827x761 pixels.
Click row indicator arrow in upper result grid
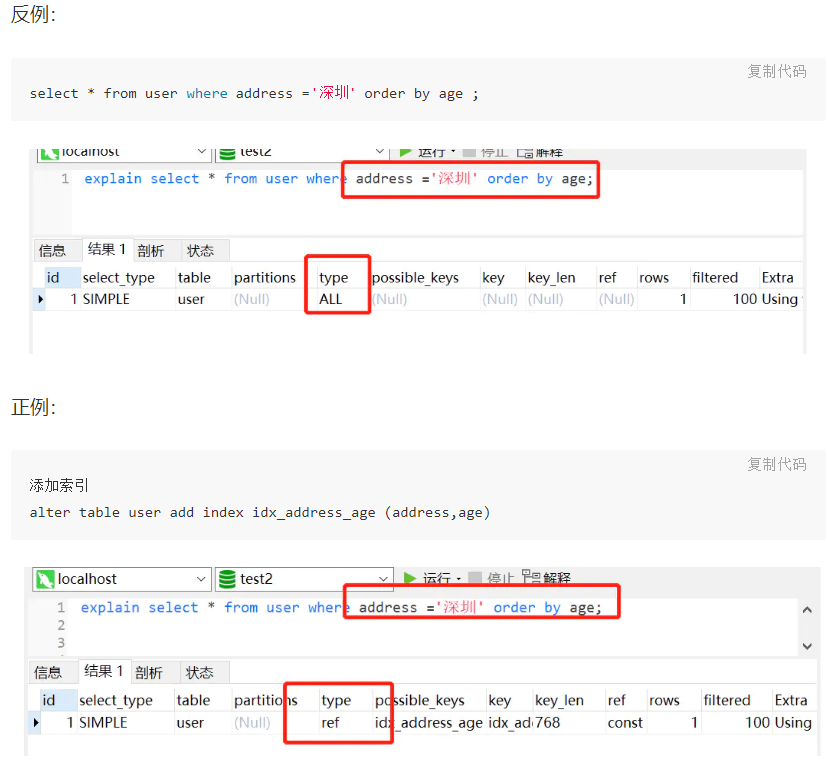40,299
